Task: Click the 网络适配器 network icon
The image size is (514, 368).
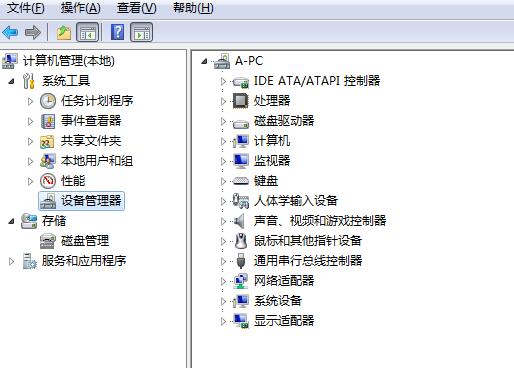Action: point(241,281)
